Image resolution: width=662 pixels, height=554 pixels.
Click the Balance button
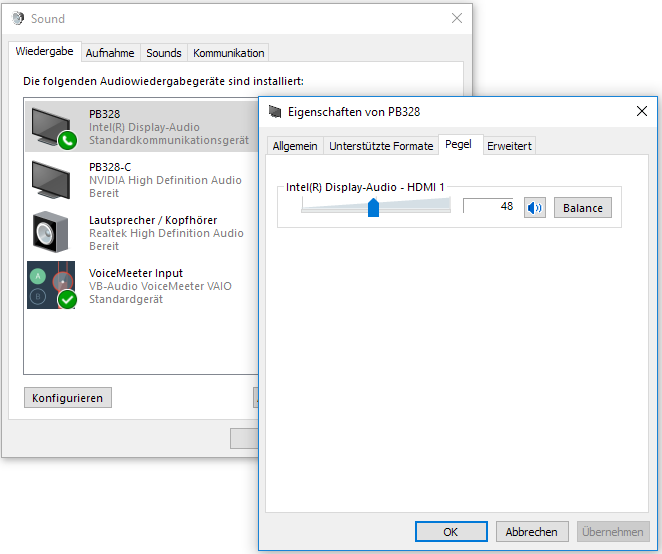point(582,208)
